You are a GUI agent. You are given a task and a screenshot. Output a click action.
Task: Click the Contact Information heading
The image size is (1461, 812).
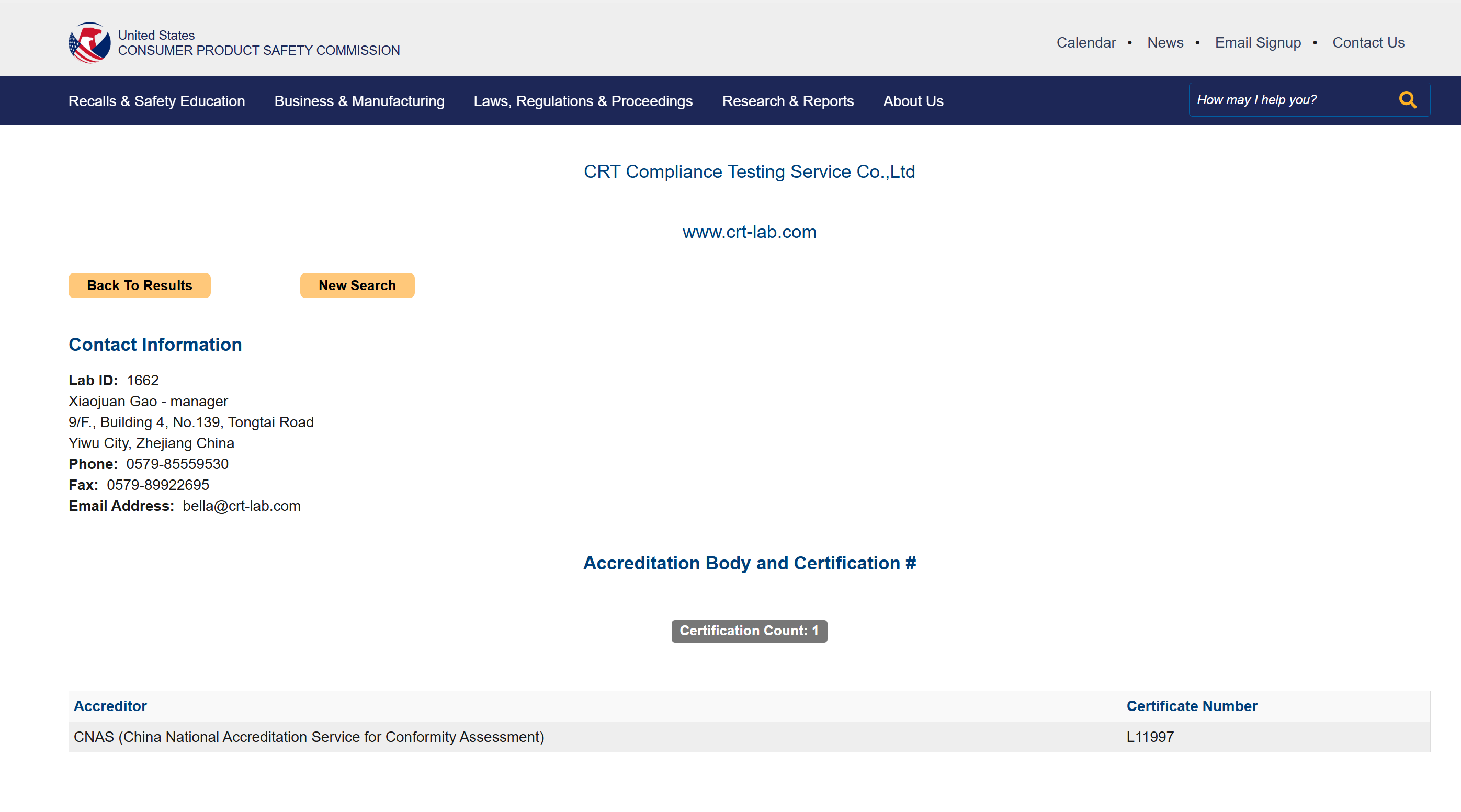155,345
